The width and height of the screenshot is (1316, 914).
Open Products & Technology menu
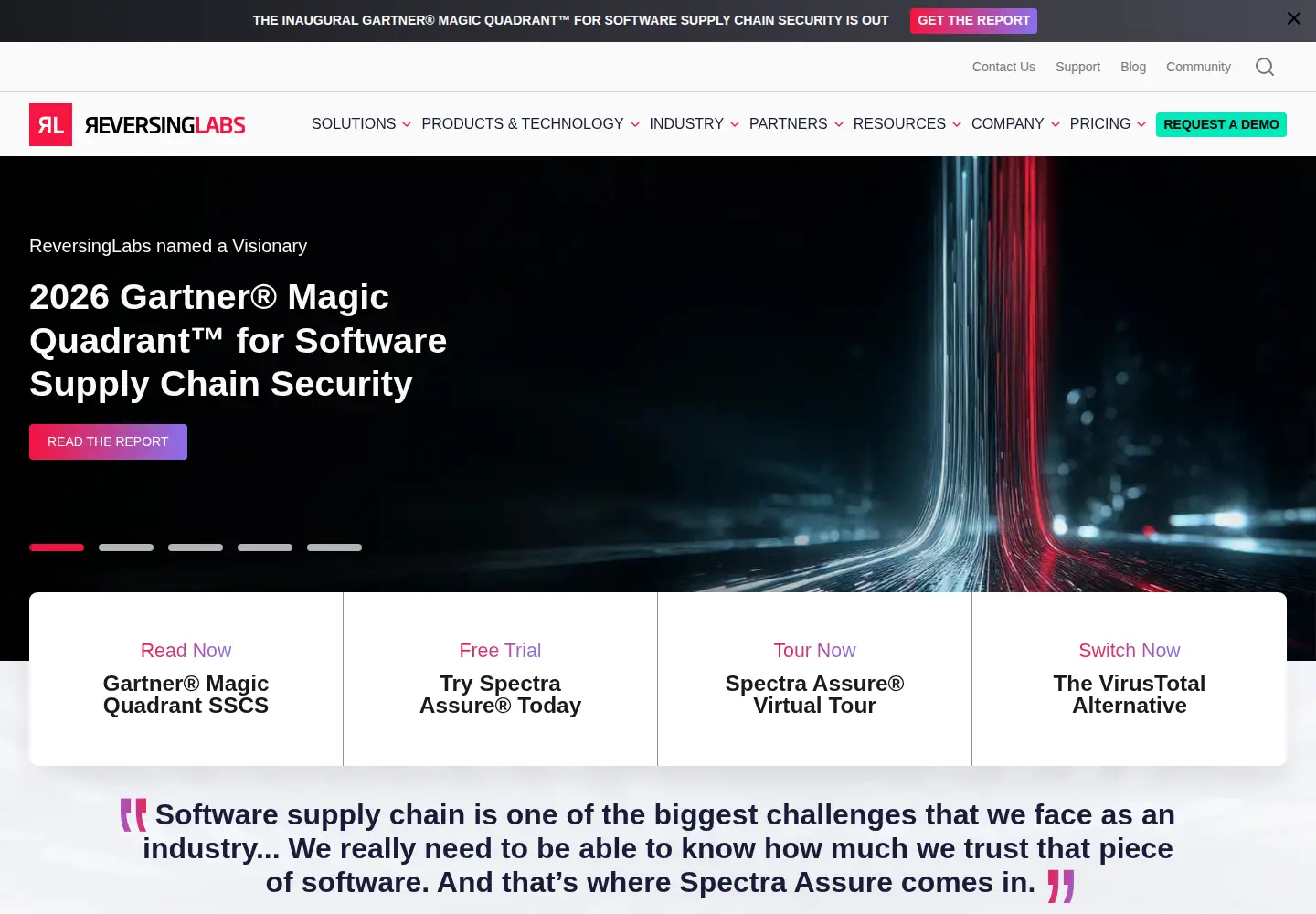522,123
